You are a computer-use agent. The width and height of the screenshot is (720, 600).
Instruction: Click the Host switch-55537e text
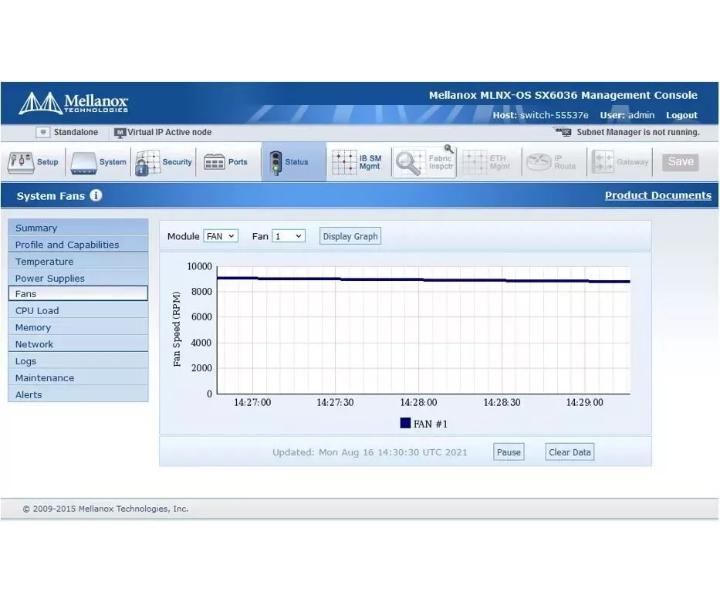point(540,115)
